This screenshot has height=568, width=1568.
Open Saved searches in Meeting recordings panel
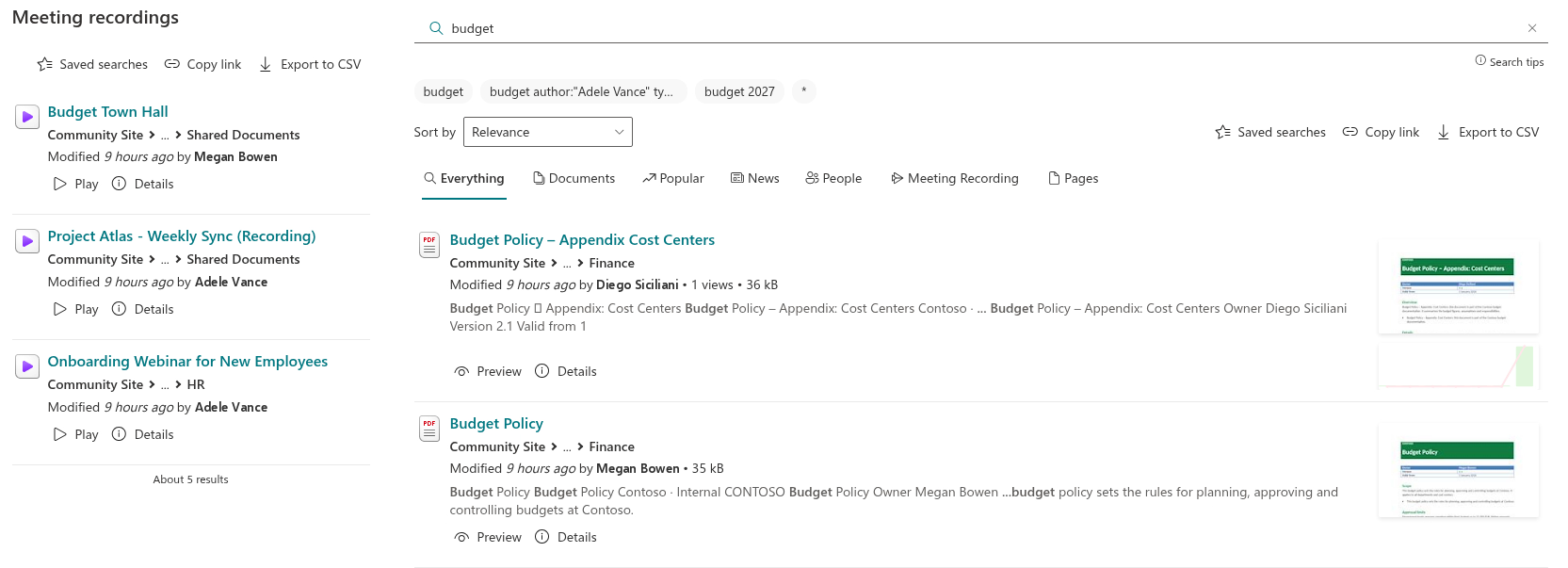(92, 64)
